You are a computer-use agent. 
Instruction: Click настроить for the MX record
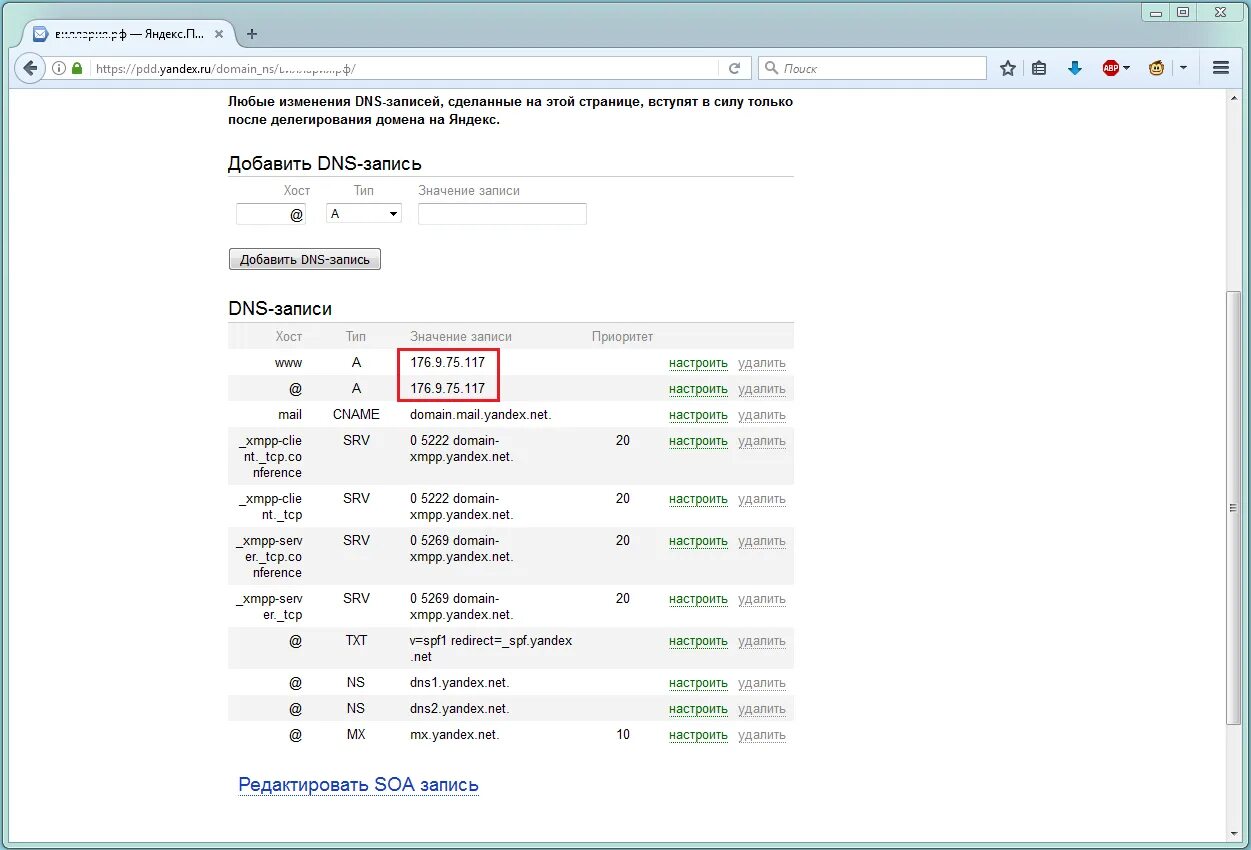pos(698,735)
